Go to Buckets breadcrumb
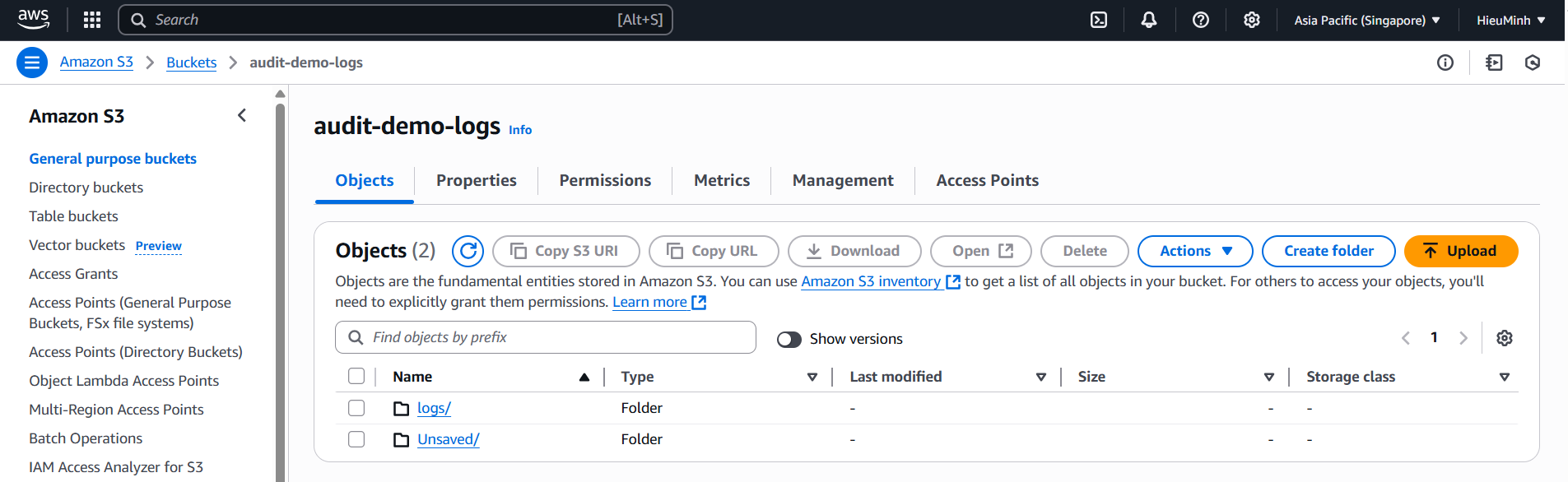 coord(191,63)
